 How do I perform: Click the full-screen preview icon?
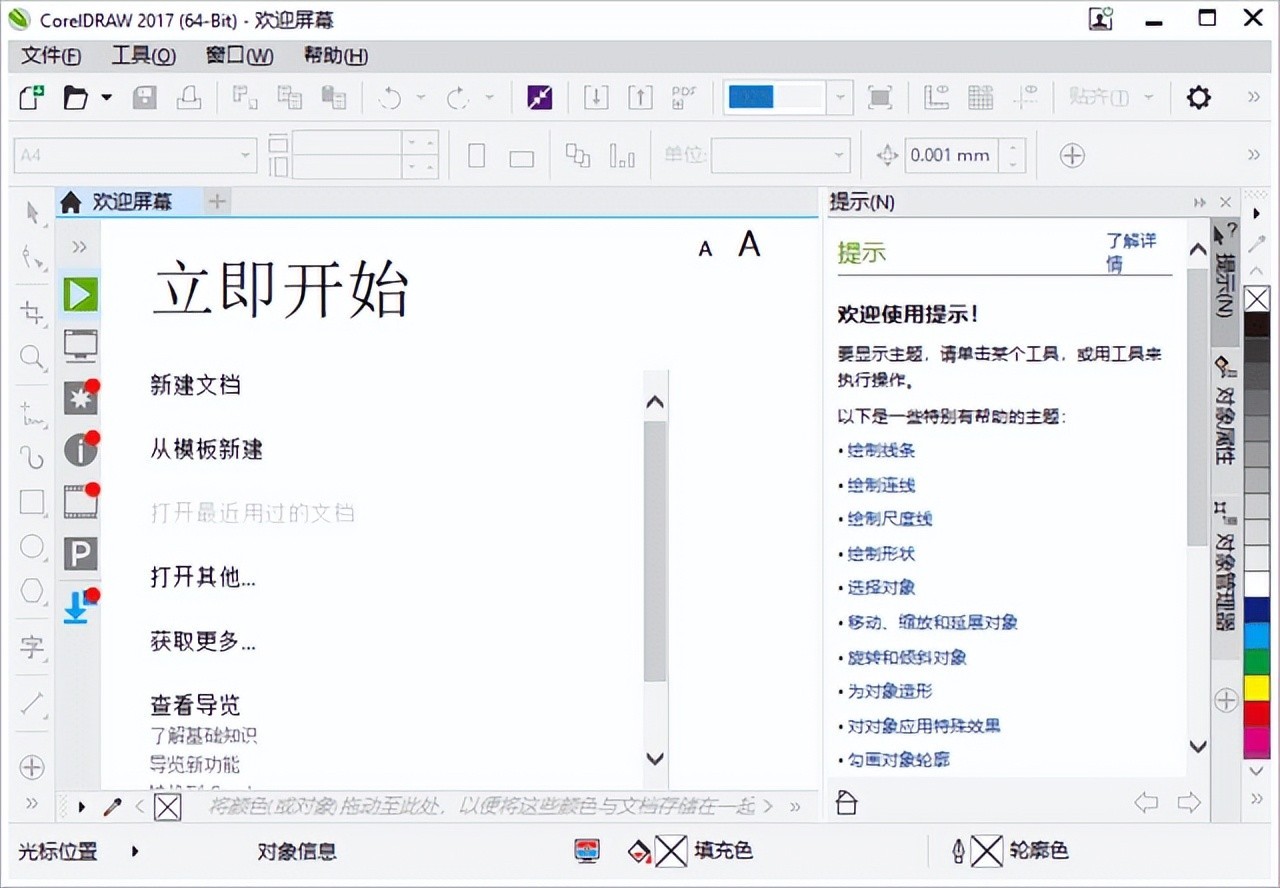click(880, 97)
